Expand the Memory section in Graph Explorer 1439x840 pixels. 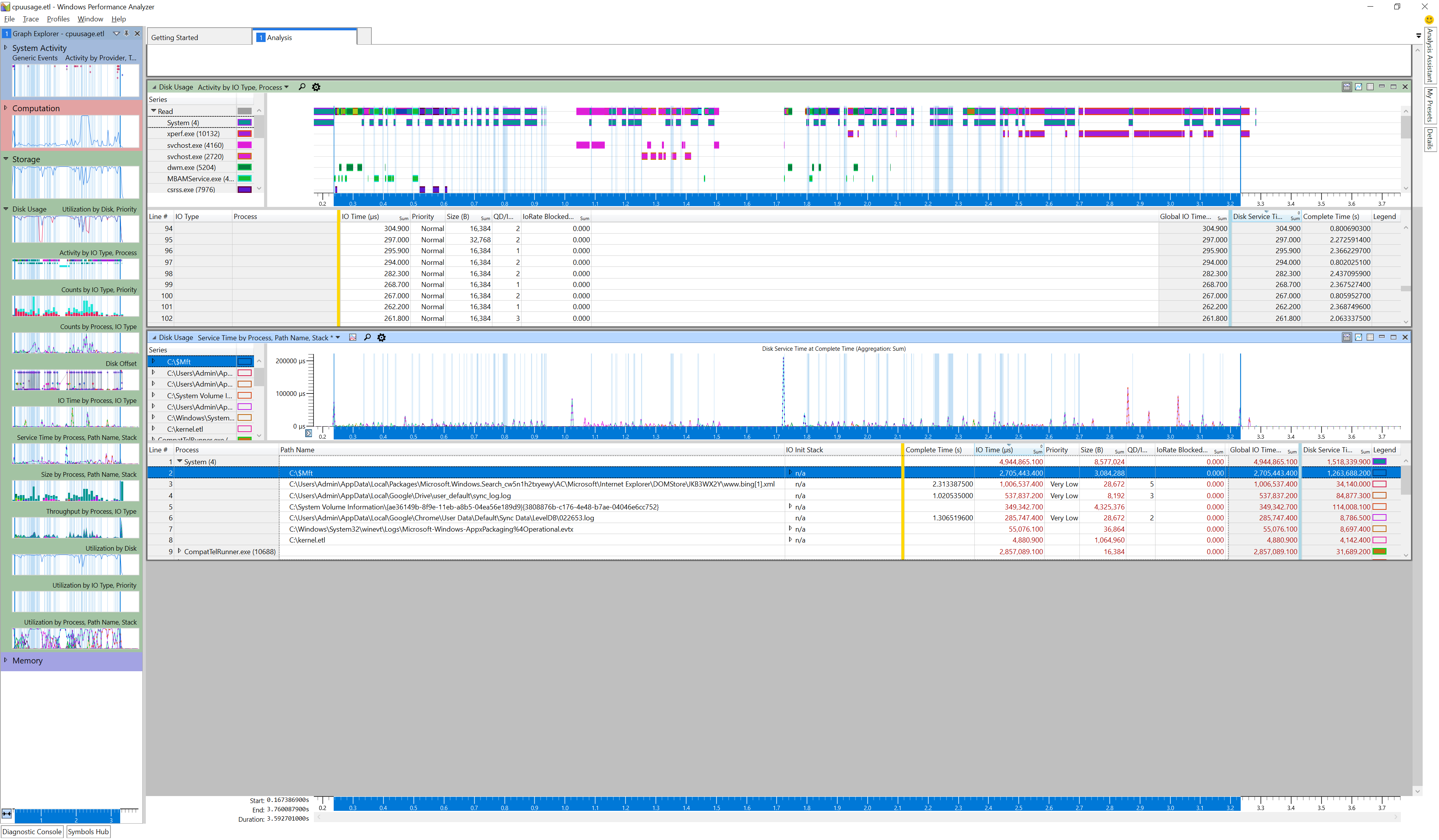click(6, 660)
